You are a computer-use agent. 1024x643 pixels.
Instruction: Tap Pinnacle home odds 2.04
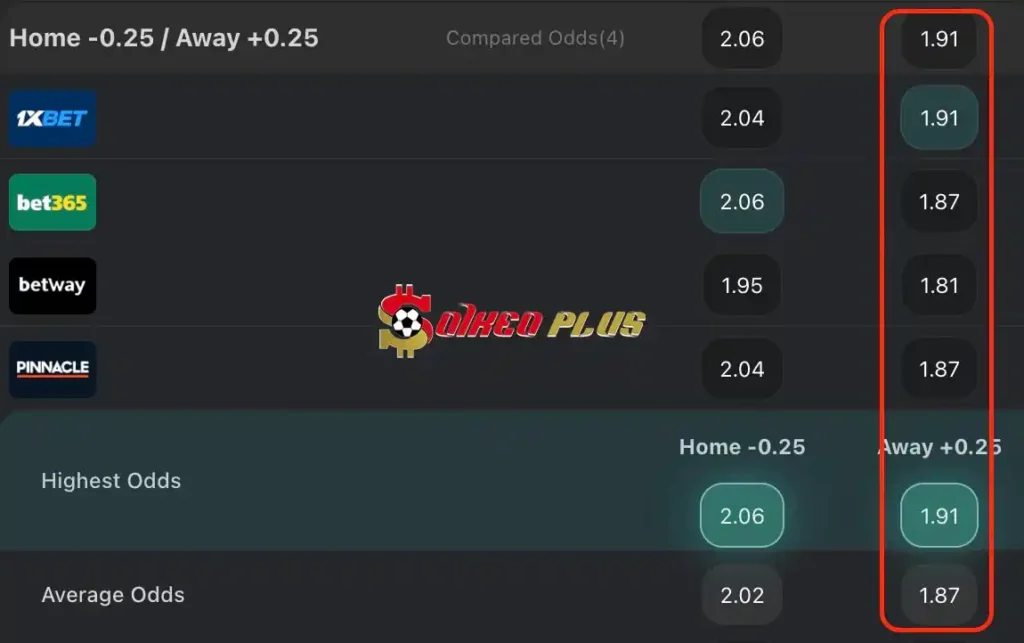click(742, 369)
